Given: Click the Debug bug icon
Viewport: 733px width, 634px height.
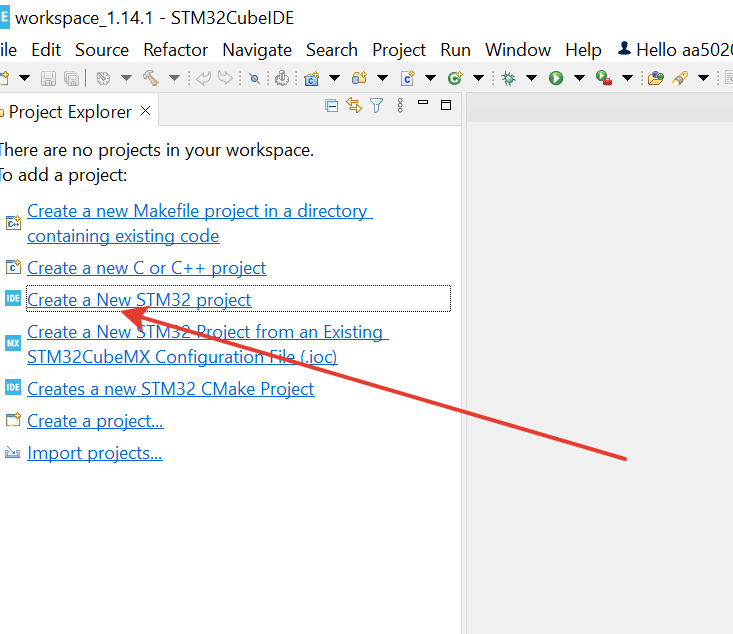Looking at the screenshot, I should point(508,78).
